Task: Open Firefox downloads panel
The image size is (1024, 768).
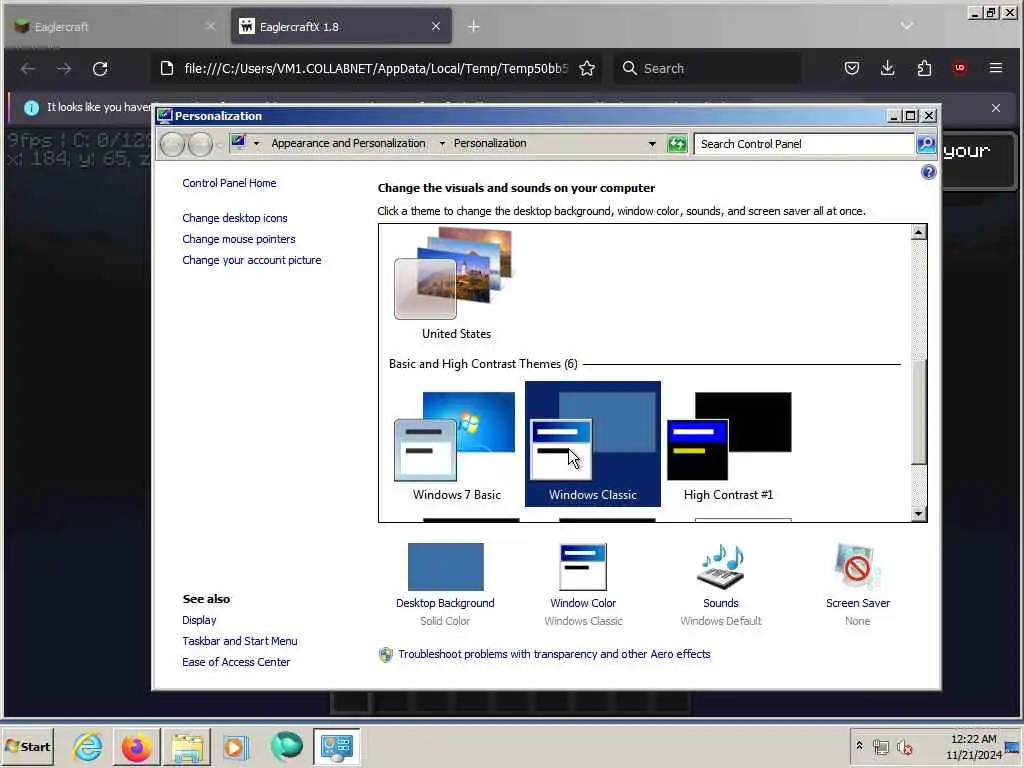Action: coord(888,68)
